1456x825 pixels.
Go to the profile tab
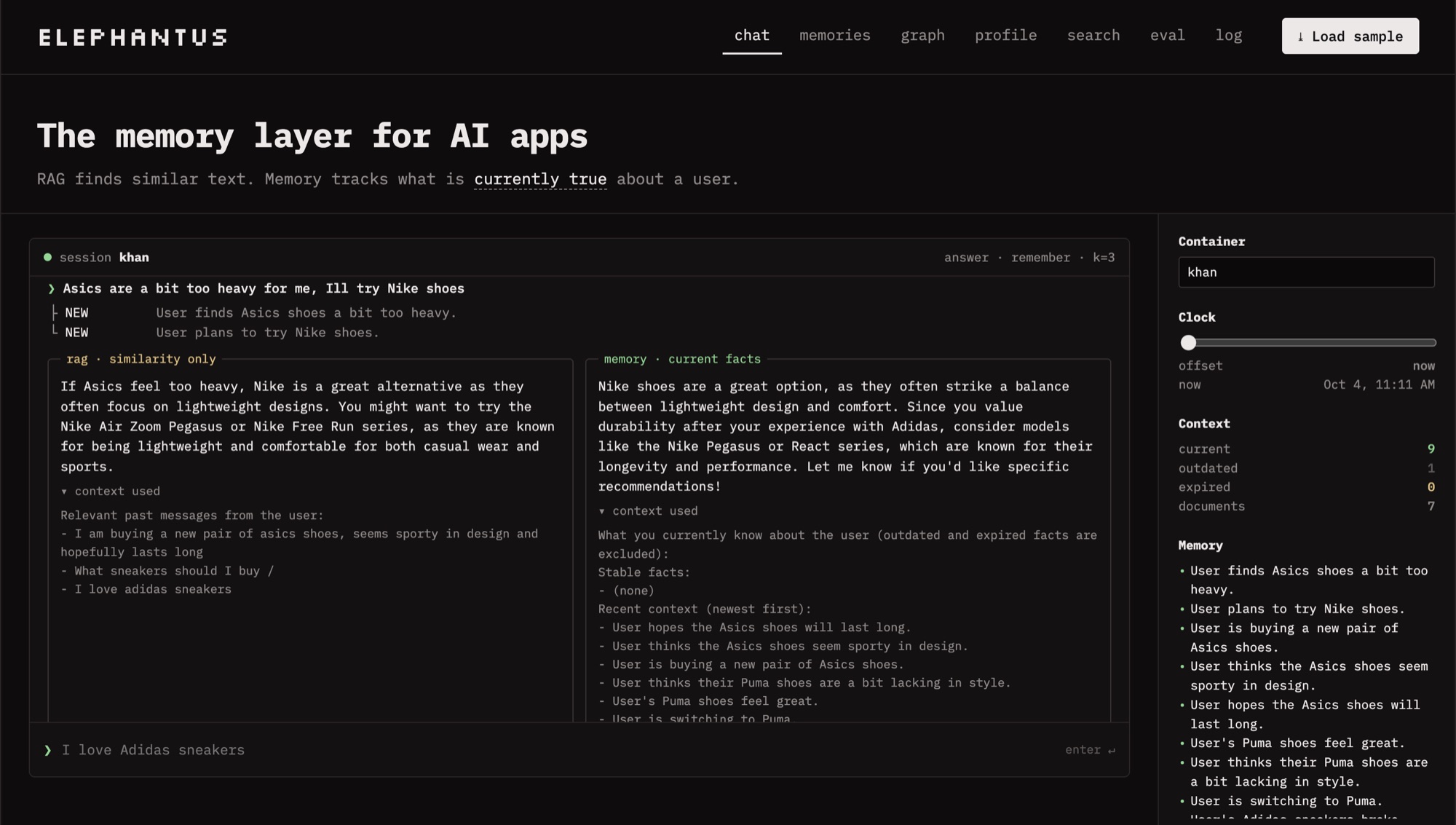1005,35
